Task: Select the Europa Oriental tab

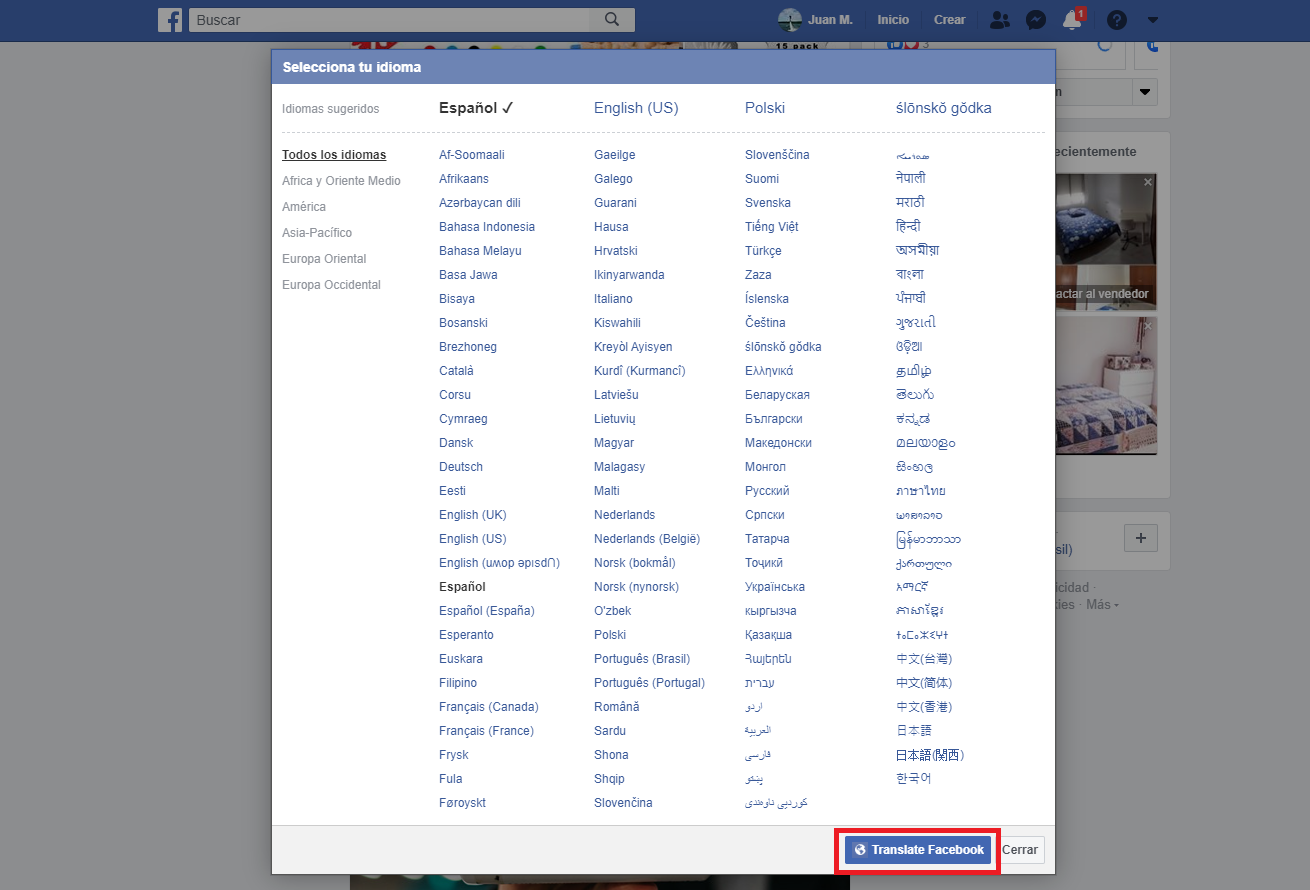Action: click(x=324, y=259)
